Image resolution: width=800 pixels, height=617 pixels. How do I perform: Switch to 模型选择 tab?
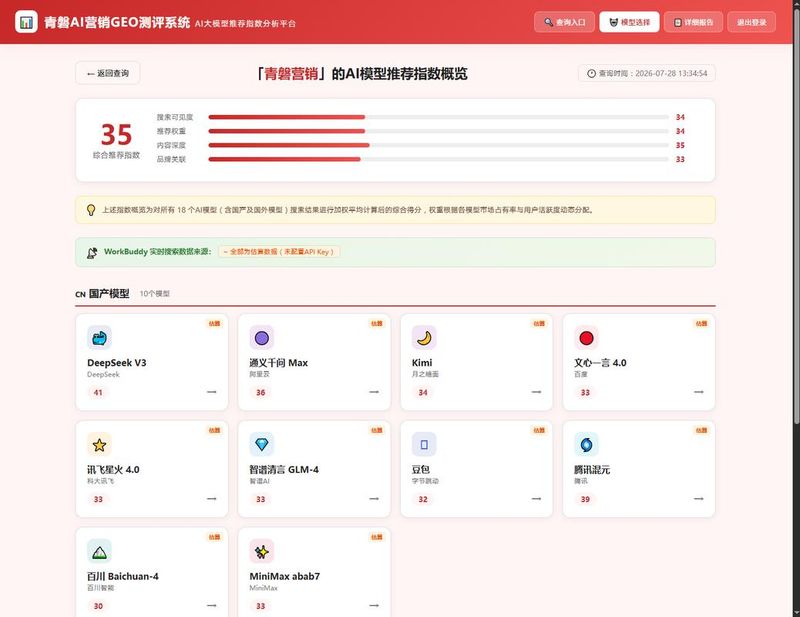click(x=629, y=22)
